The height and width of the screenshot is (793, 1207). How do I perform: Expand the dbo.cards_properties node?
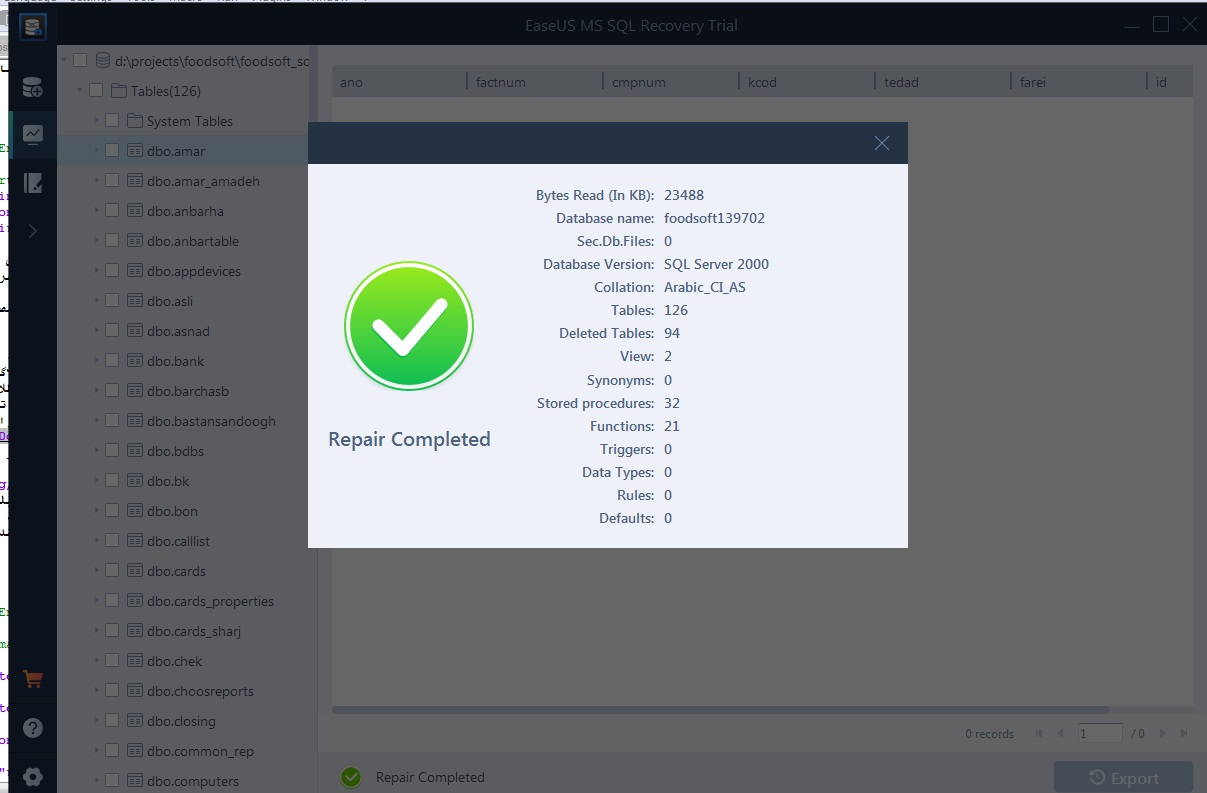pyautogui.click(x=97, y=601)
